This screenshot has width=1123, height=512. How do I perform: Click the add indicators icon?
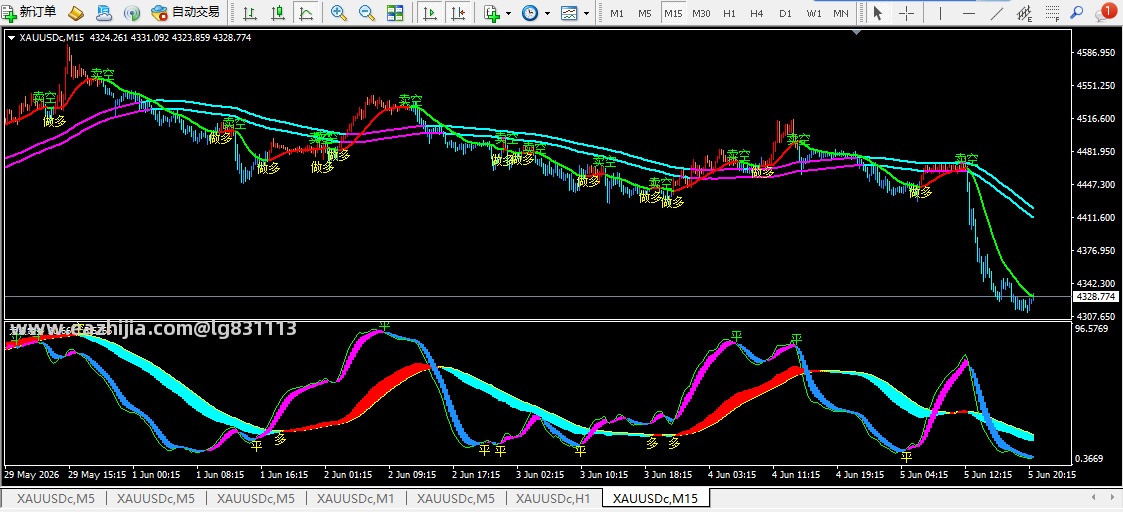pyautogui.click(x=491, y=12)
